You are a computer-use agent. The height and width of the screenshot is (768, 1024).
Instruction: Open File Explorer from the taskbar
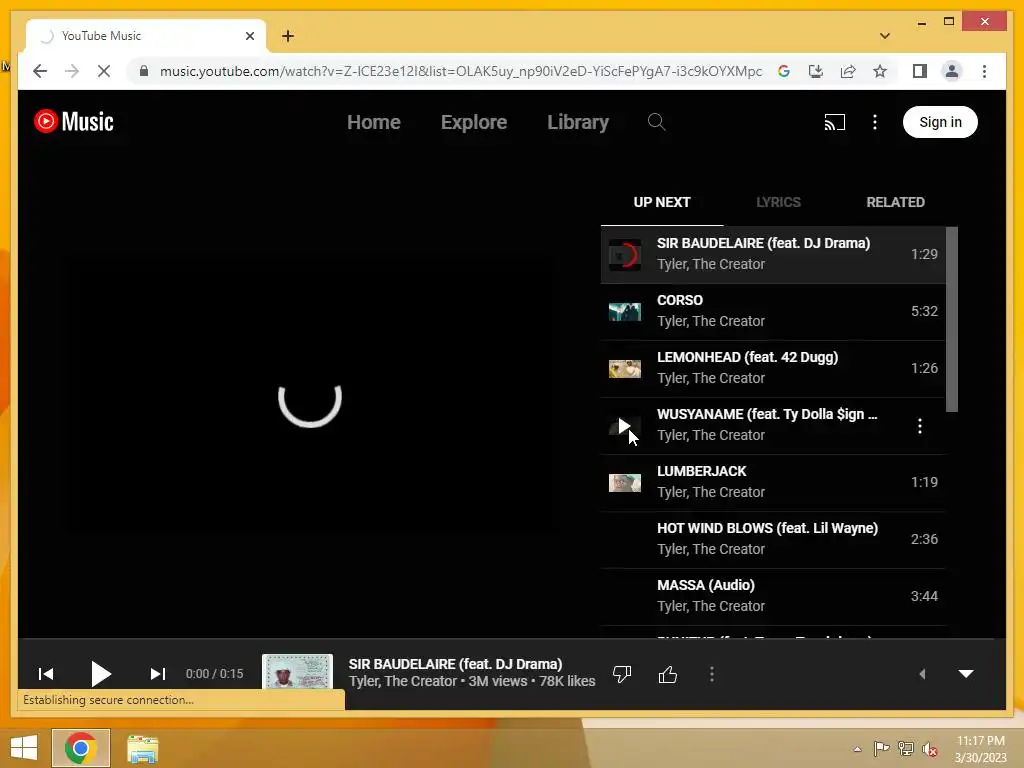(x=142, y=748)
